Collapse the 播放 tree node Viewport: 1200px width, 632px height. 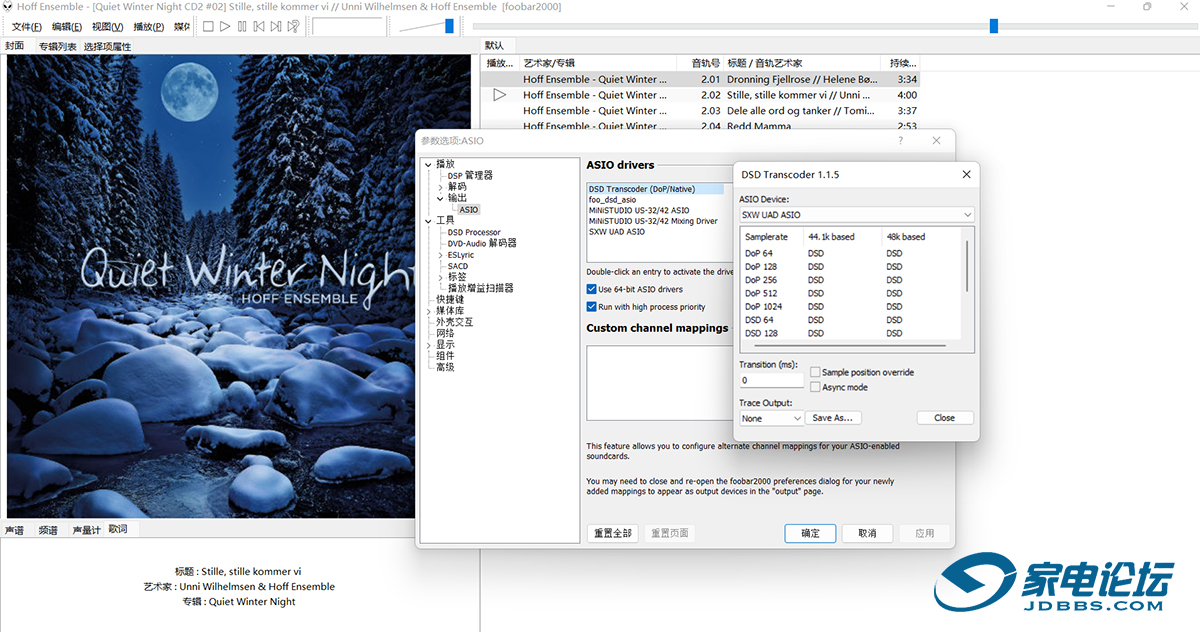428,164
